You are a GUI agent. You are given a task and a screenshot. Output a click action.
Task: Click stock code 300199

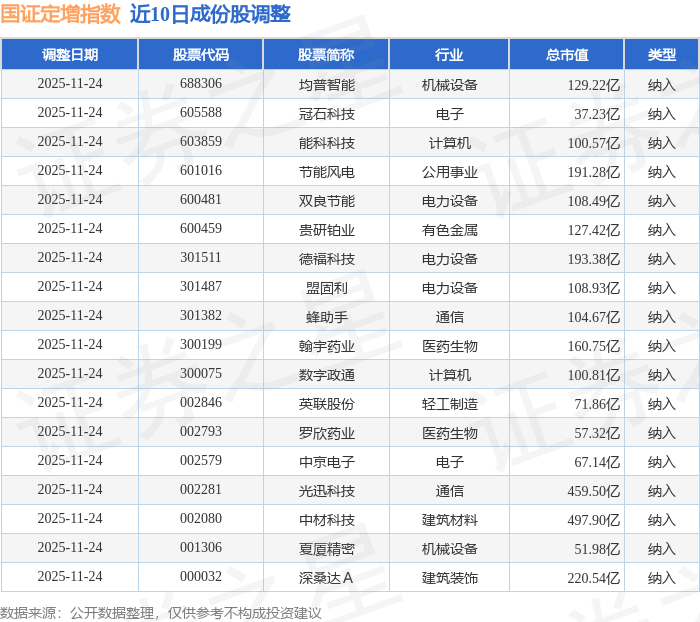[201, 345]
